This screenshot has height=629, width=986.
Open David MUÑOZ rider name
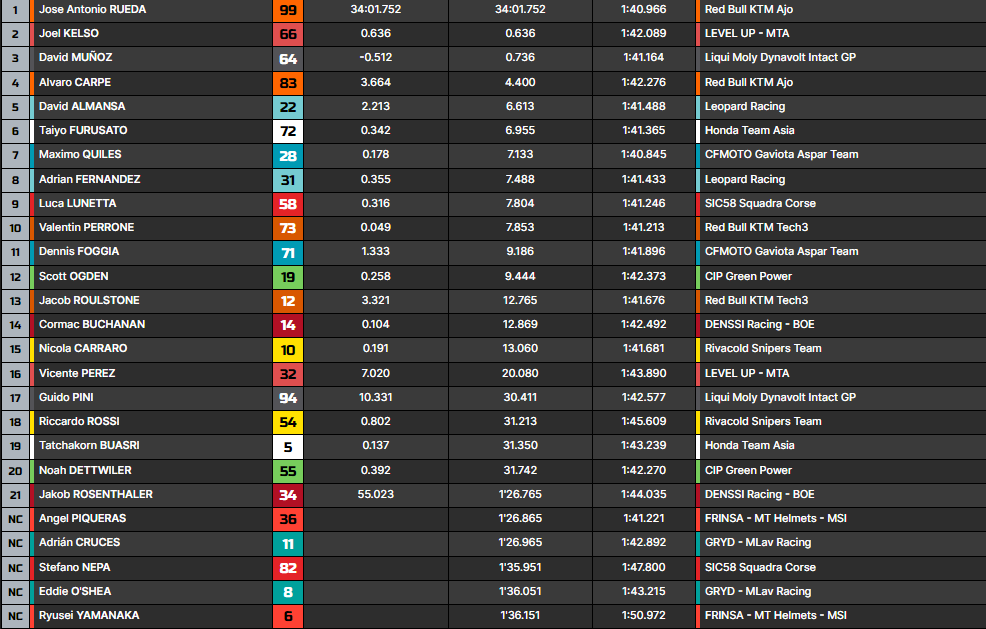pos(76,58)
